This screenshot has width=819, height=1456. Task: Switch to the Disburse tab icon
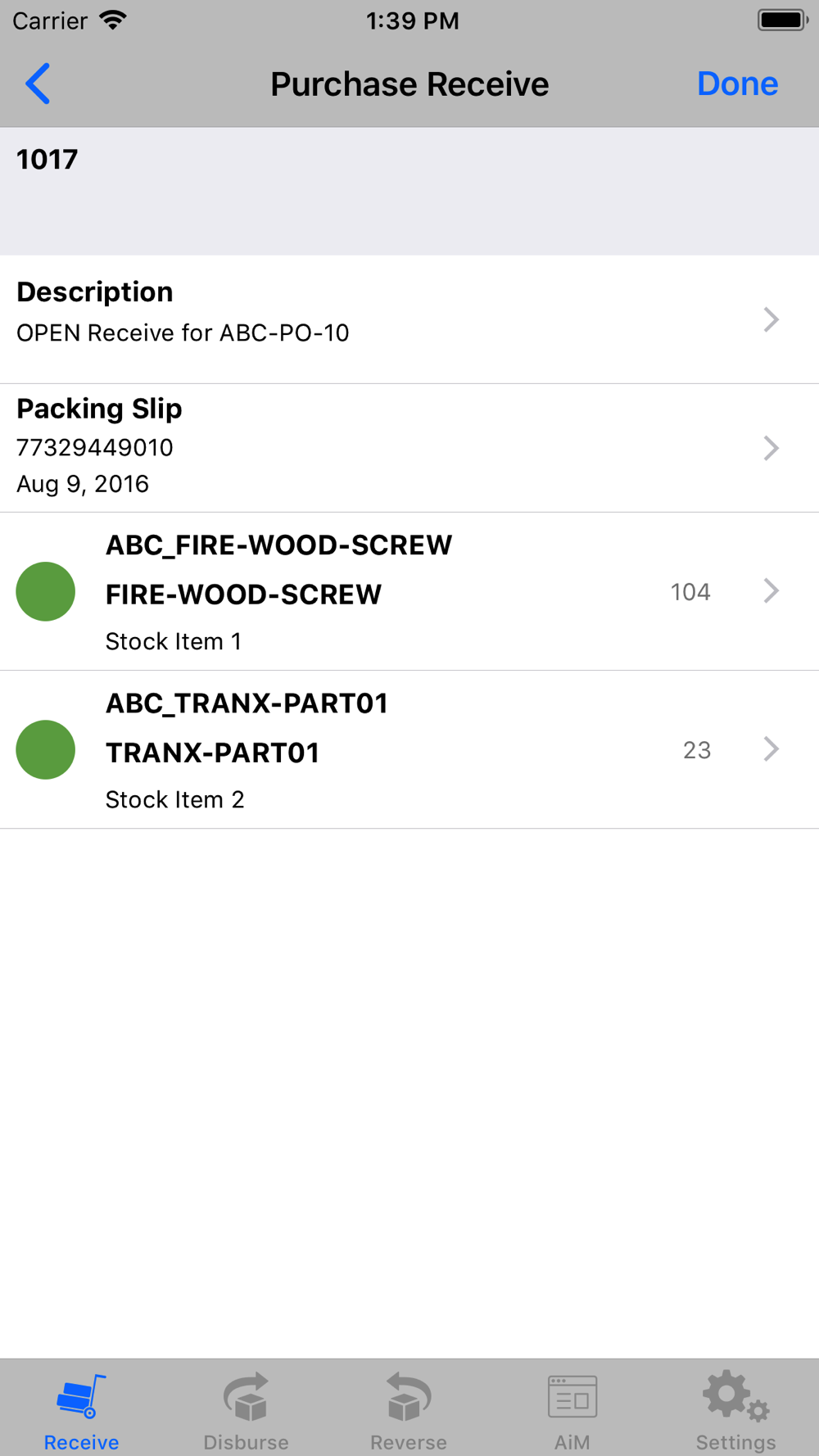pos(246,1397)
